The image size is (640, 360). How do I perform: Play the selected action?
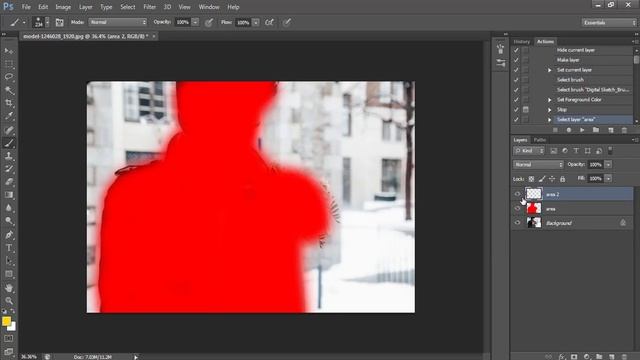point(582,130)
